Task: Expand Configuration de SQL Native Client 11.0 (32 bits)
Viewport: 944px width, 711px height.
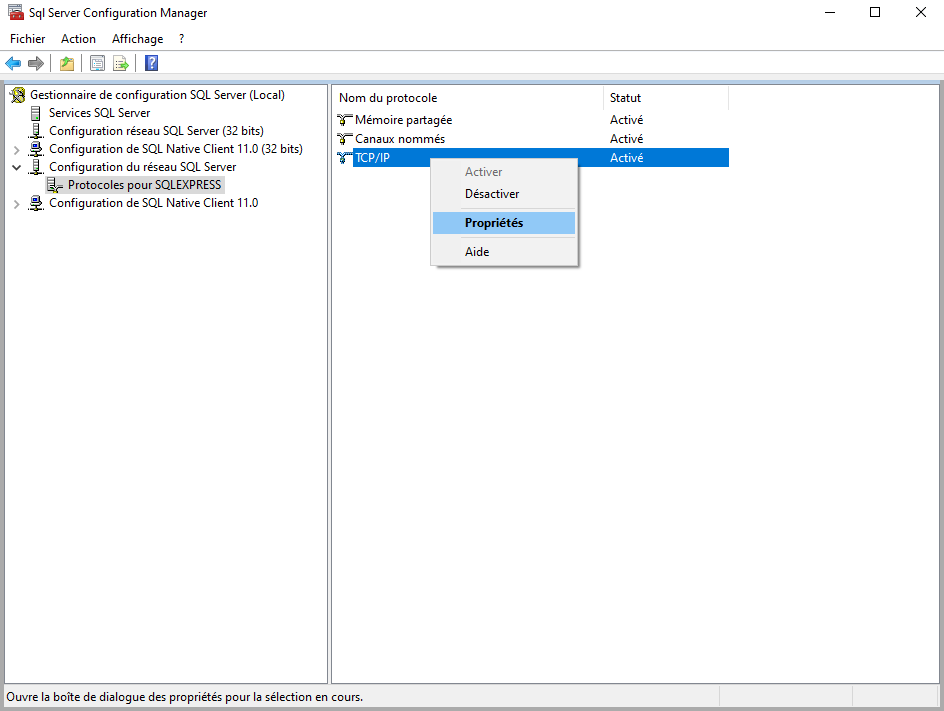Action: pos(16,150)
